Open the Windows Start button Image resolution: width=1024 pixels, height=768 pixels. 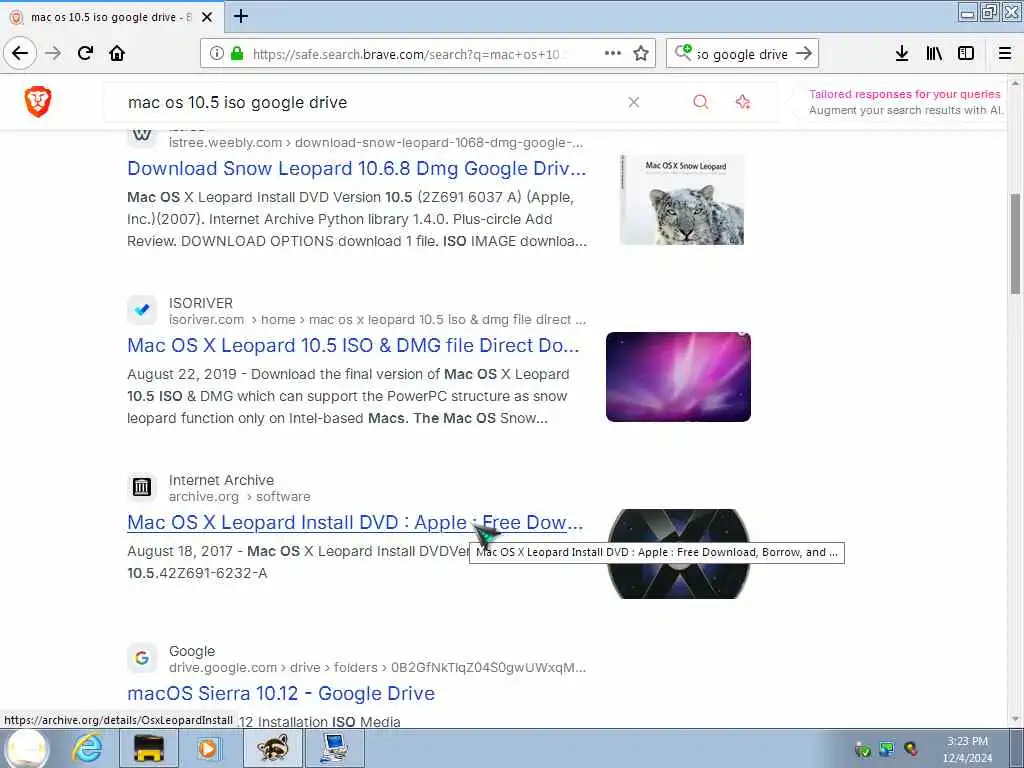pyautogui.click(x=27, y=749)
